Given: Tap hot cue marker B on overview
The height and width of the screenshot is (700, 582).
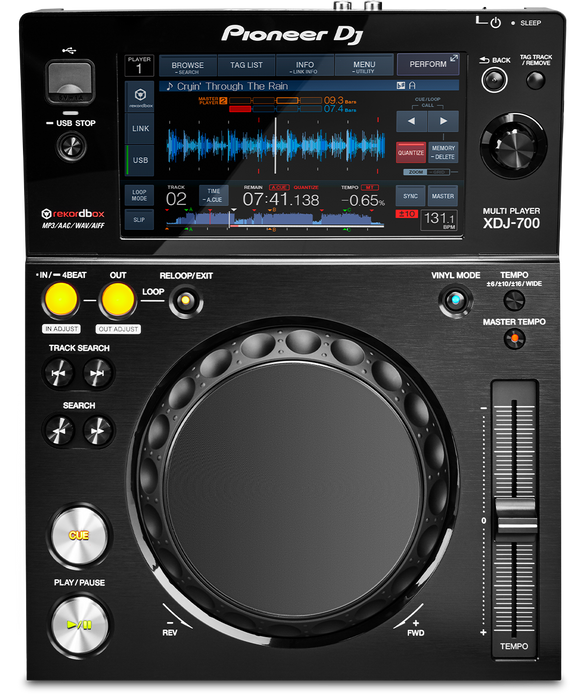Looking at the screenshot, I should 272,209.
